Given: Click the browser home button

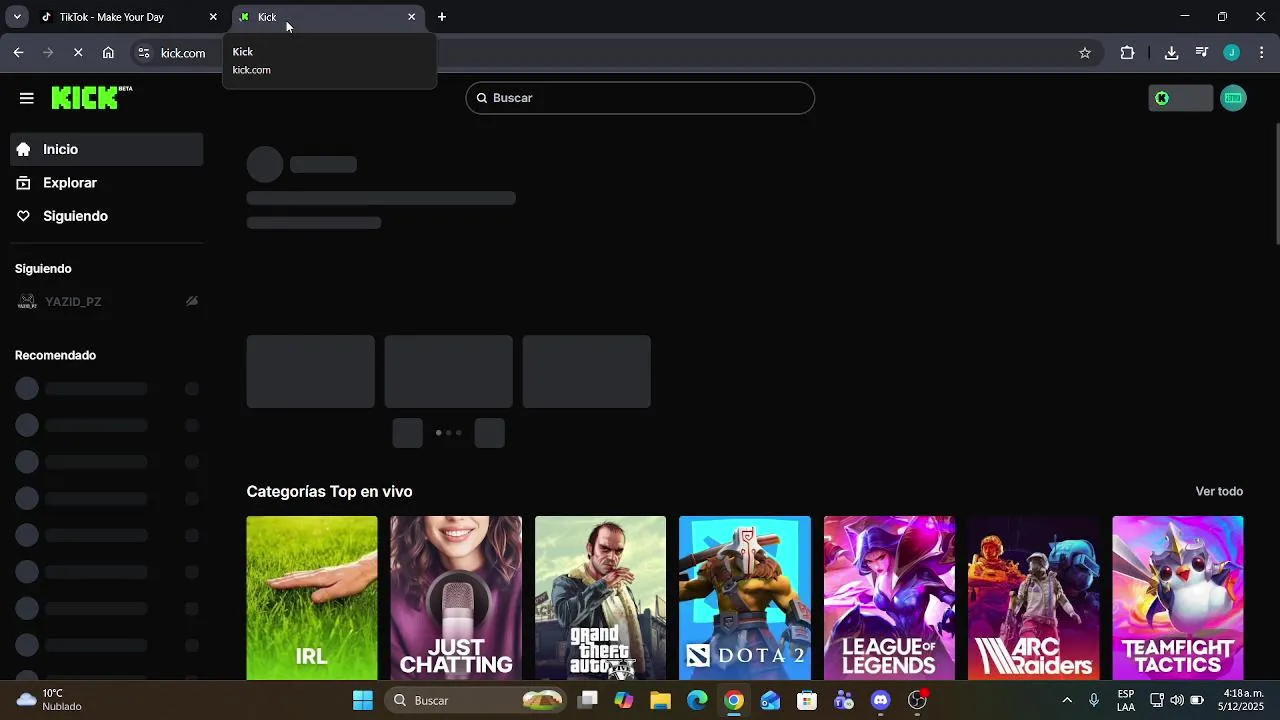Looking at the screenshot, I should click(108, 53).
